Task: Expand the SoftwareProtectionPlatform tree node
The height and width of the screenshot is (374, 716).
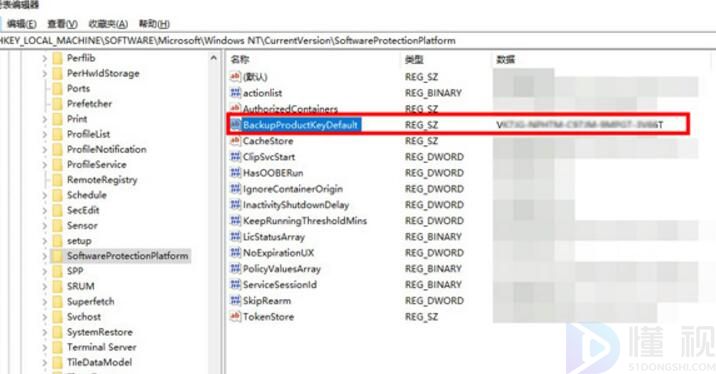Action: [x=44, y=256]
